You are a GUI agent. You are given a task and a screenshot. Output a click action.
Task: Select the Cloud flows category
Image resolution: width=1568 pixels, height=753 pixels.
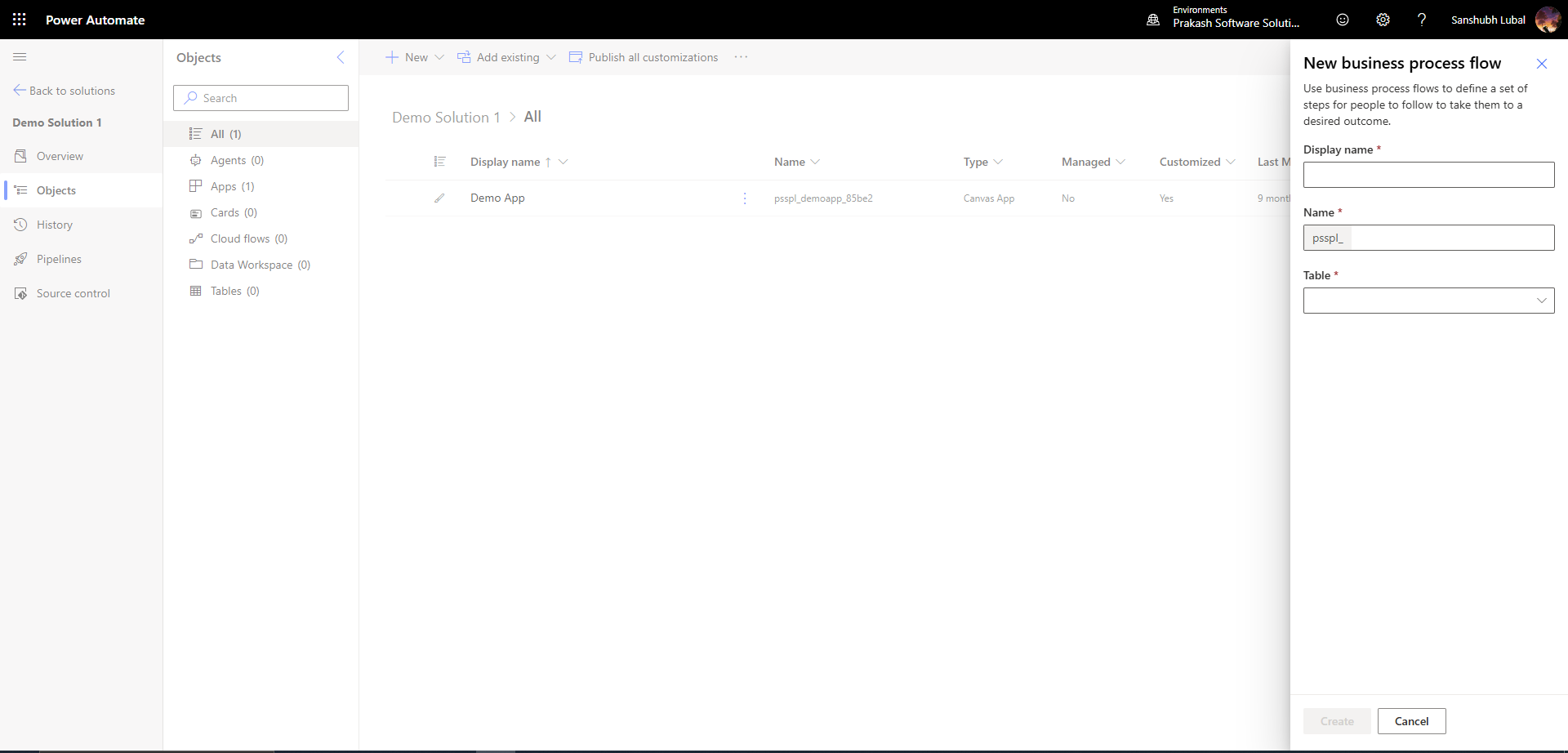coord(239,238)
